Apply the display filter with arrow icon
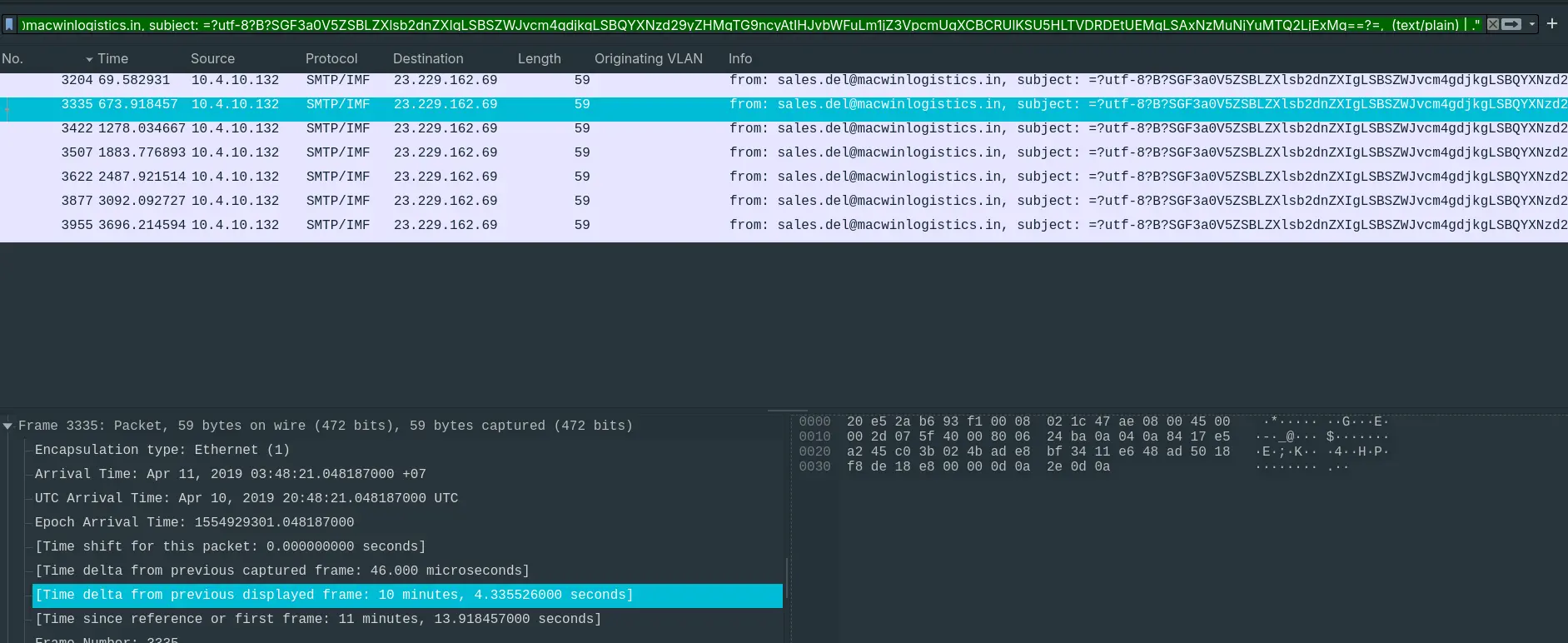The height and width of the screenshot is (643, 1568). coord(1511,24)
